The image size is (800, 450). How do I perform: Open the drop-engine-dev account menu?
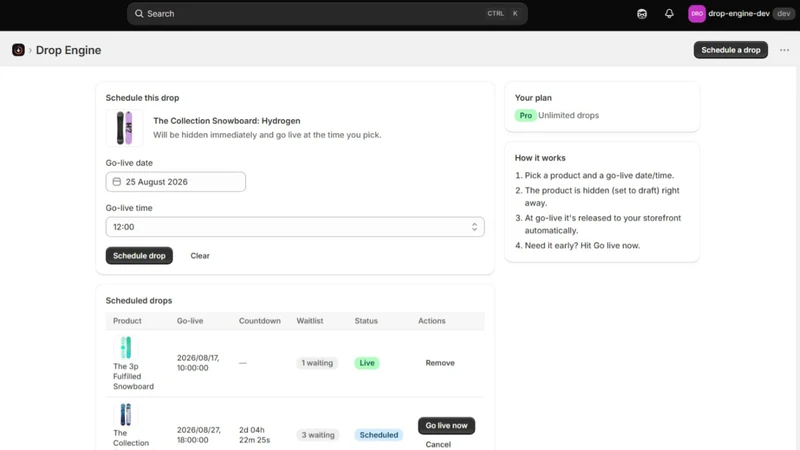740,14
